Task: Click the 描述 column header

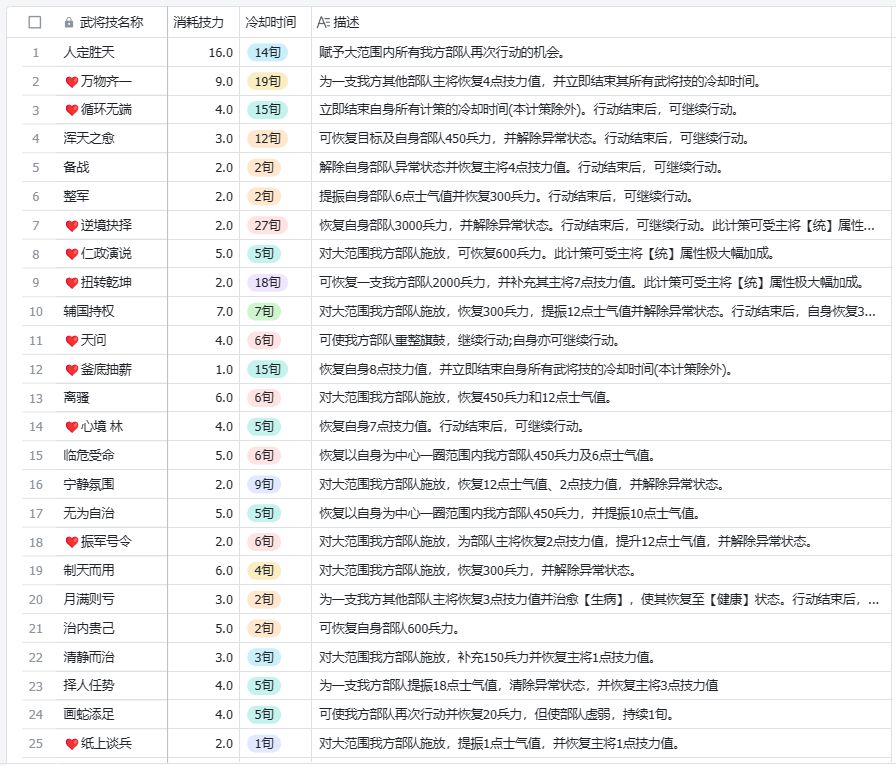Action: tap(346, 22)
